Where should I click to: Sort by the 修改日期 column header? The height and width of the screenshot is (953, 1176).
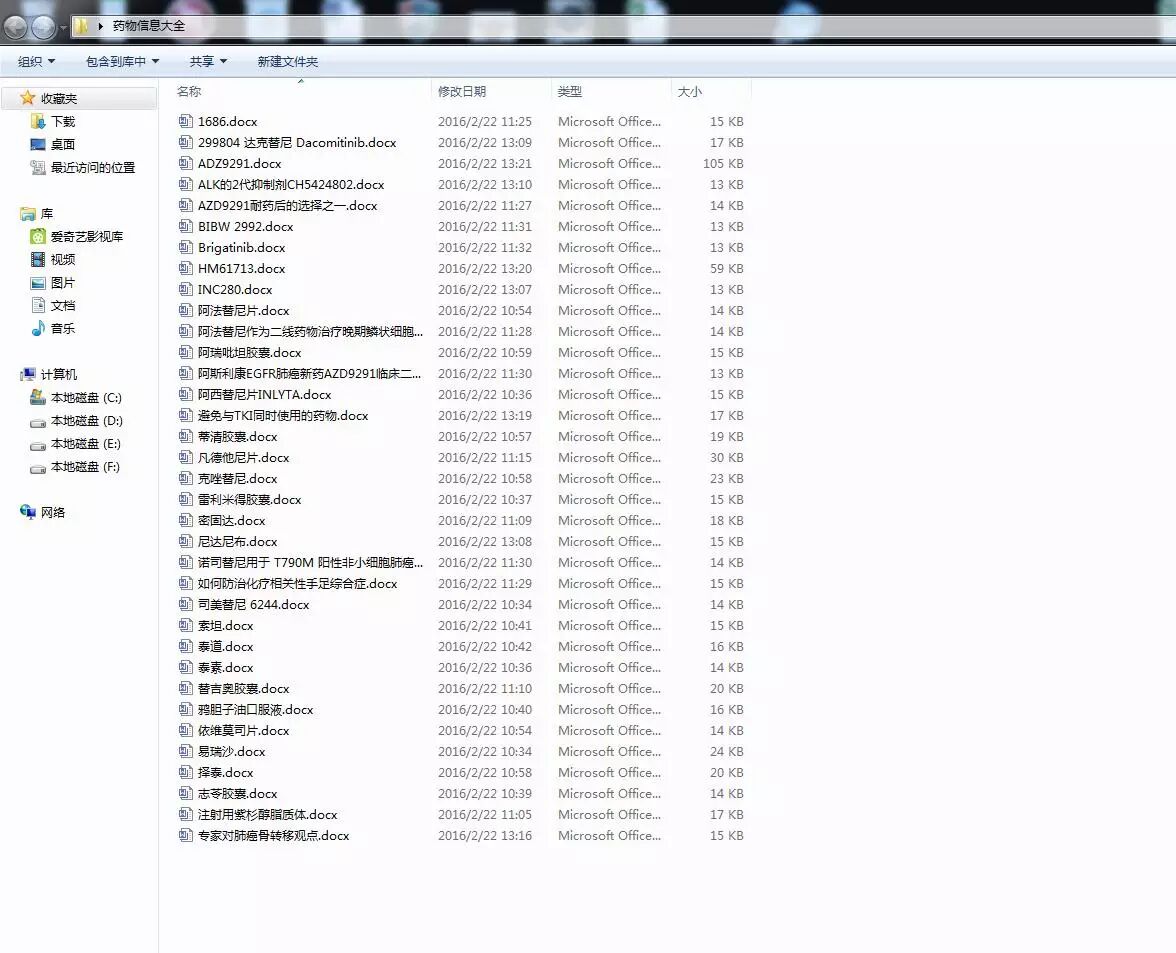[461, 91]
